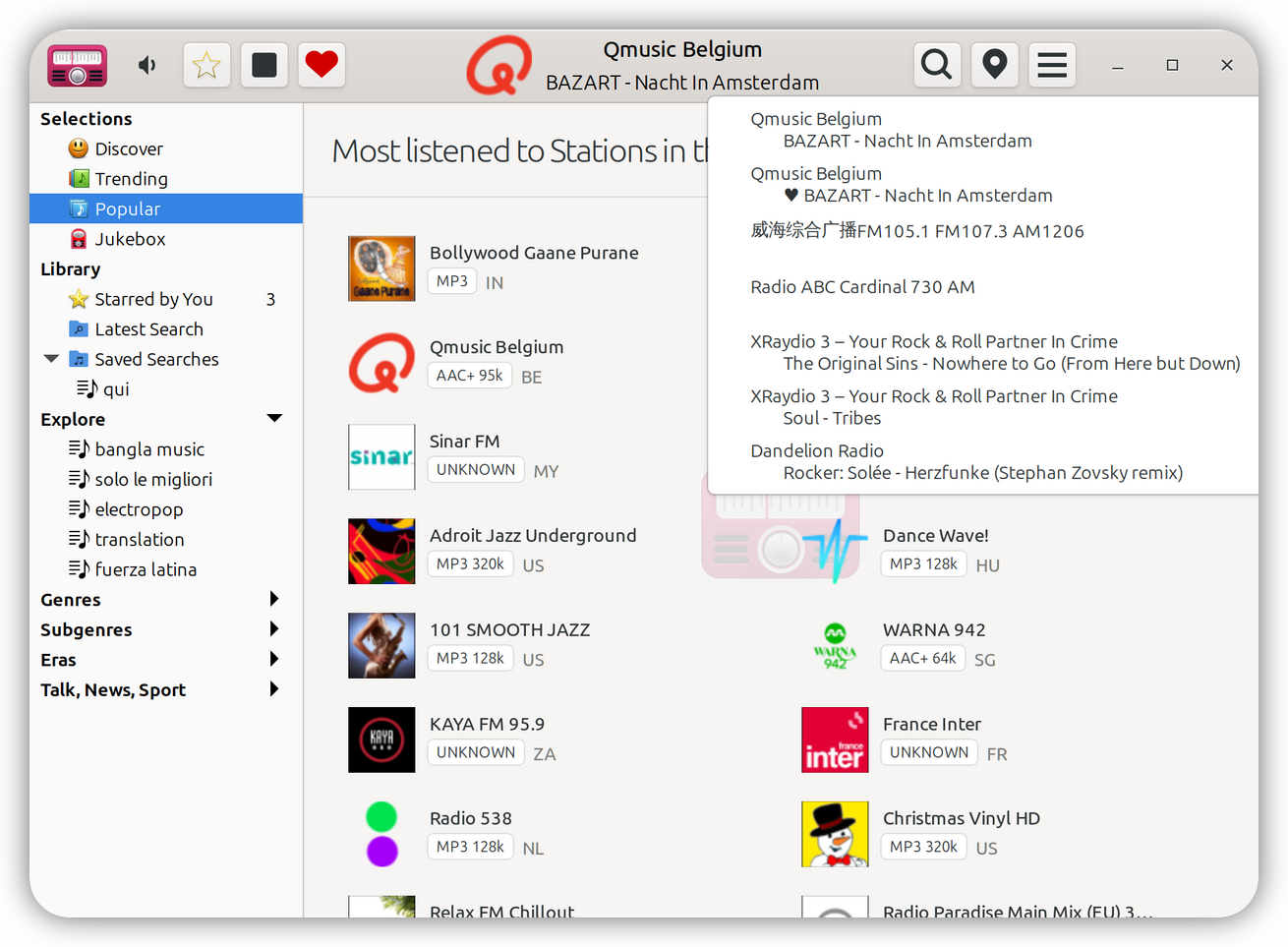This screenshot has height=947, width=1288.
Task: Play station Bollywood Gaane Purane by name
Action: pyautogui.click(x=534, y=253)
